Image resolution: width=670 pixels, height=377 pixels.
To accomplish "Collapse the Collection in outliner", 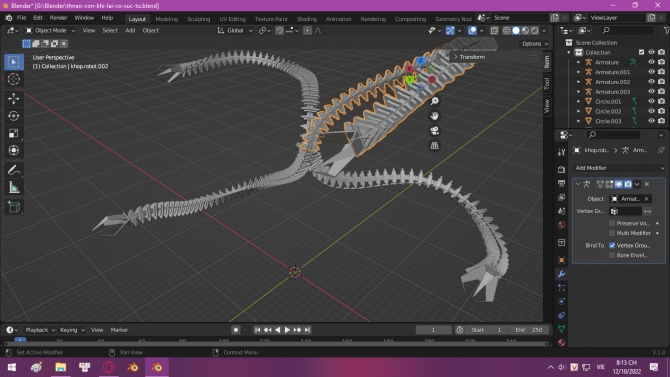I will (x=569, y=52).
